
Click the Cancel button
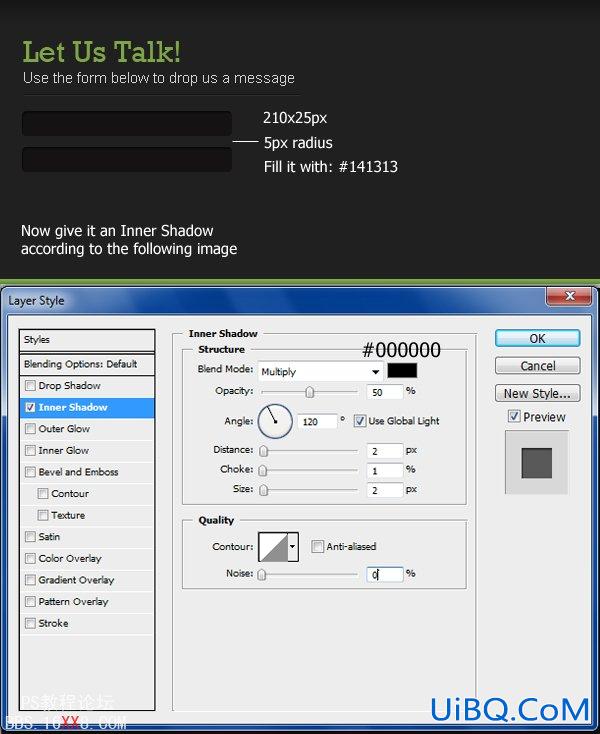[x=537, y=366]
